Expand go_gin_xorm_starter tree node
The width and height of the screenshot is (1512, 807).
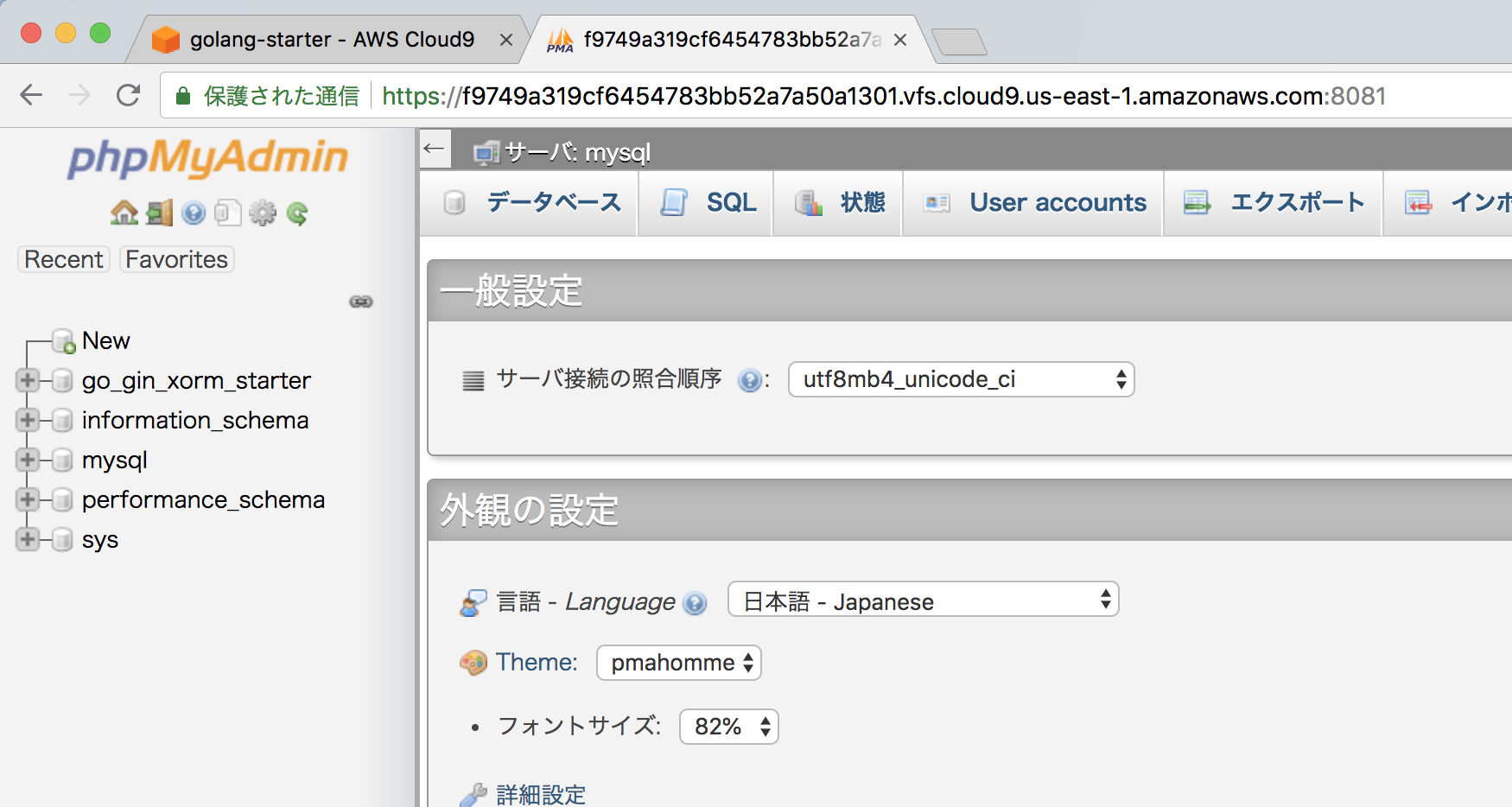tap(27, 380)
